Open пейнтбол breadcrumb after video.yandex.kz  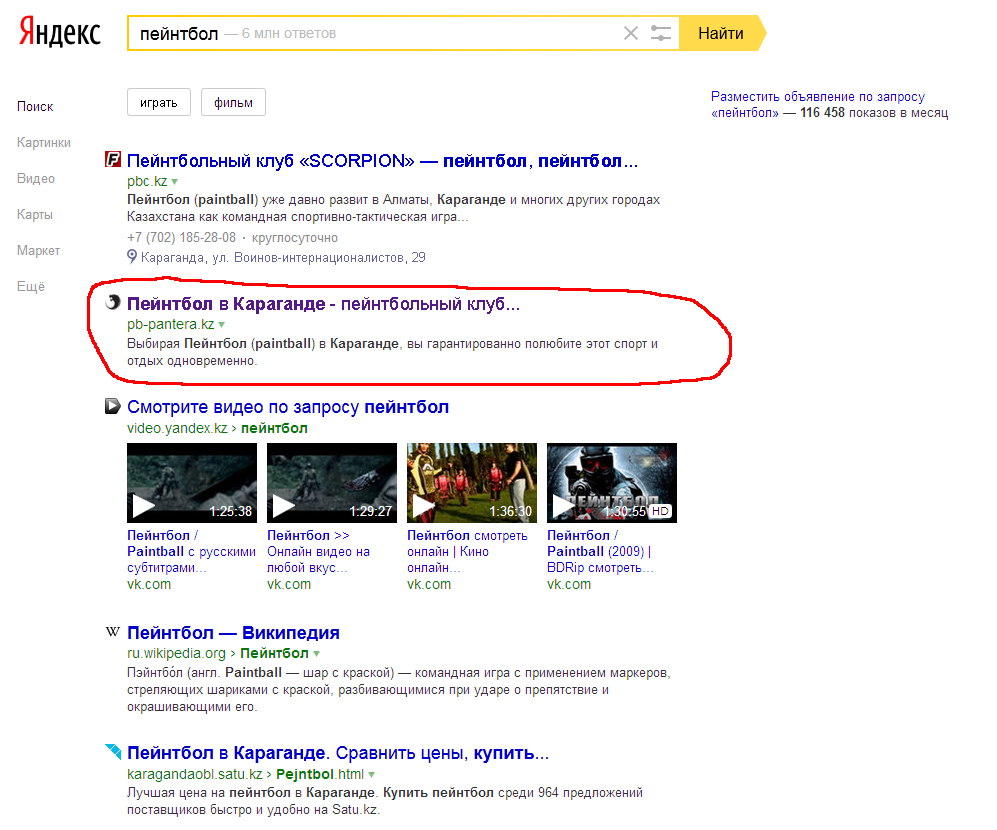click(x=274, y=428)
